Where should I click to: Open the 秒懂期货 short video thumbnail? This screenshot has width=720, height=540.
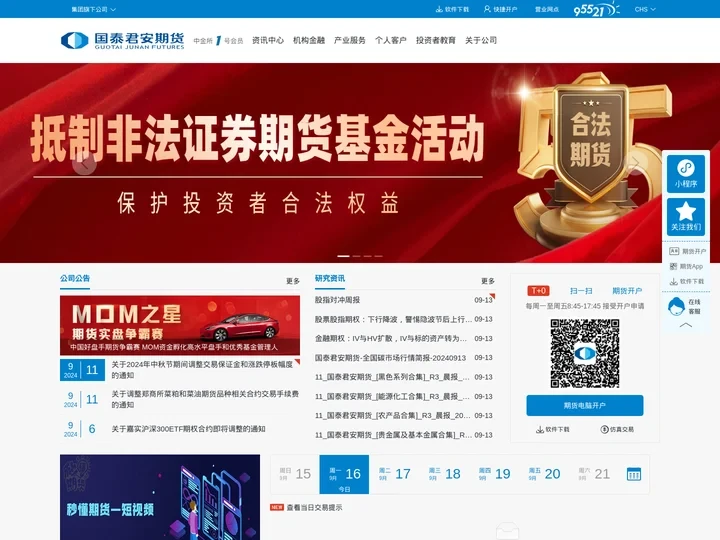pos(160,497)
